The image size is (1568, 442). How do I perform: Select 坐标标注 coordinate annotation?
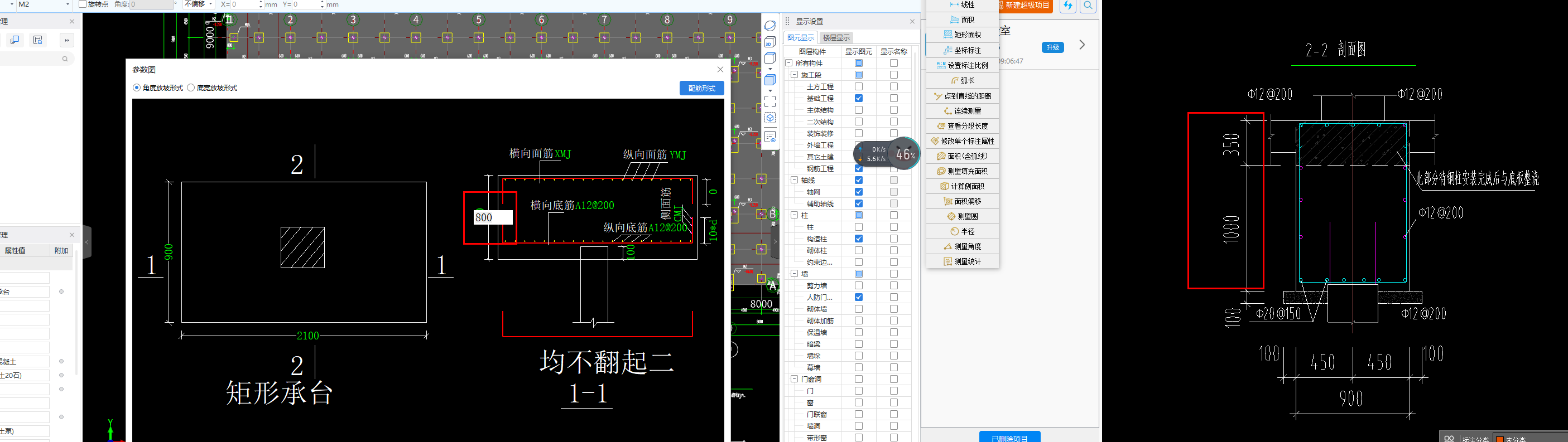pos(962,50)
